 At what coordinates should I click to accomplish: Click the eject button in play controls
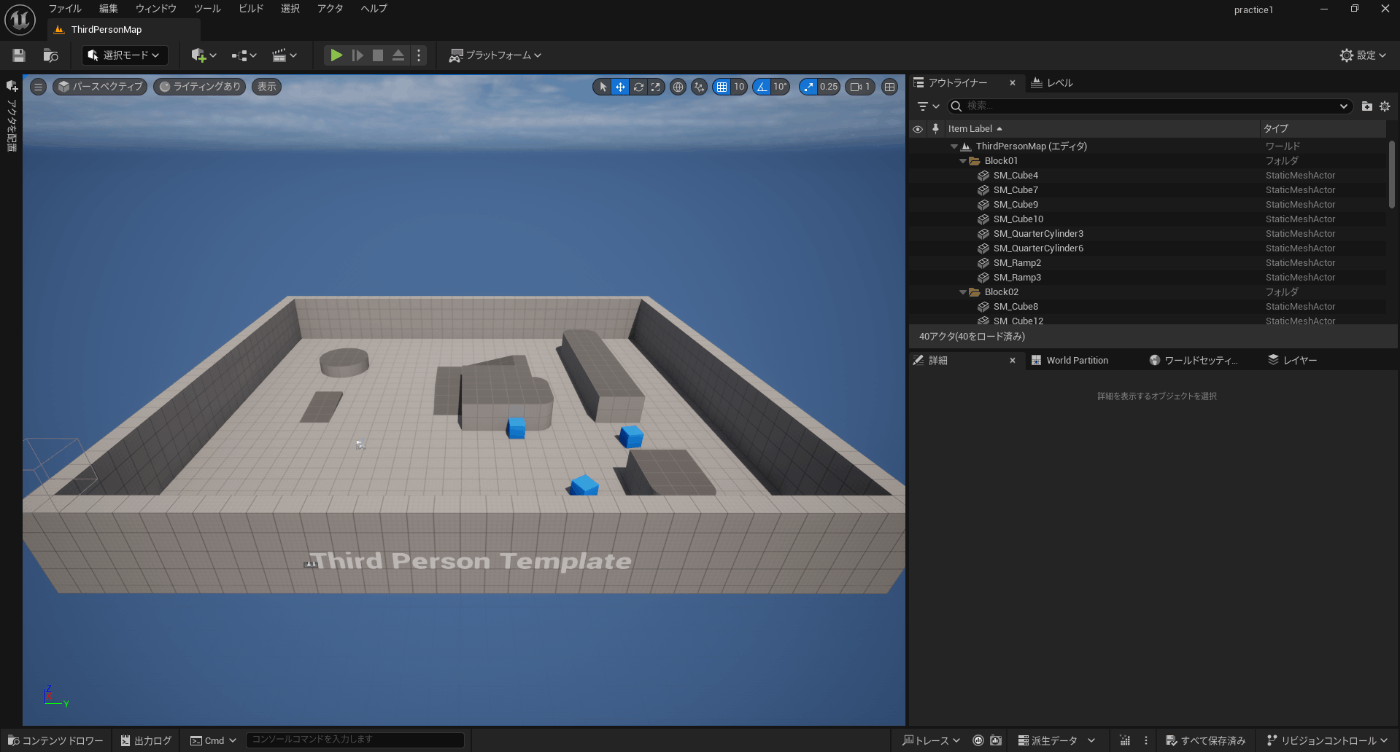398,55
